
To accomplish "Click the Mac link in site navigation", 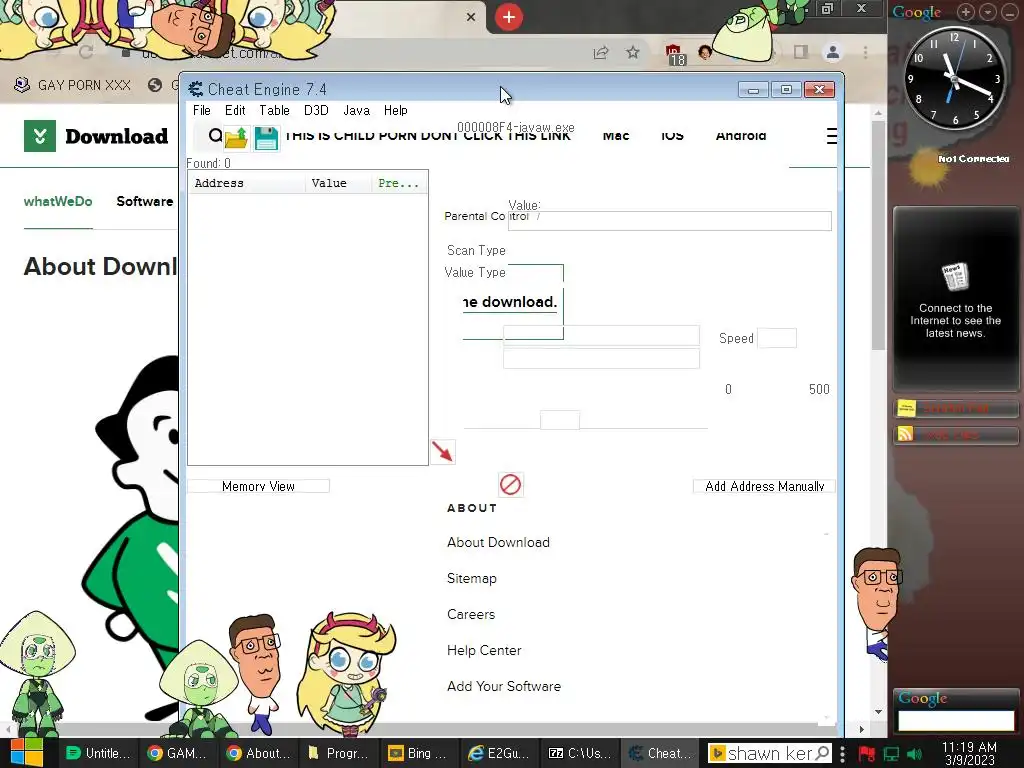I will (x=616, y=136).
